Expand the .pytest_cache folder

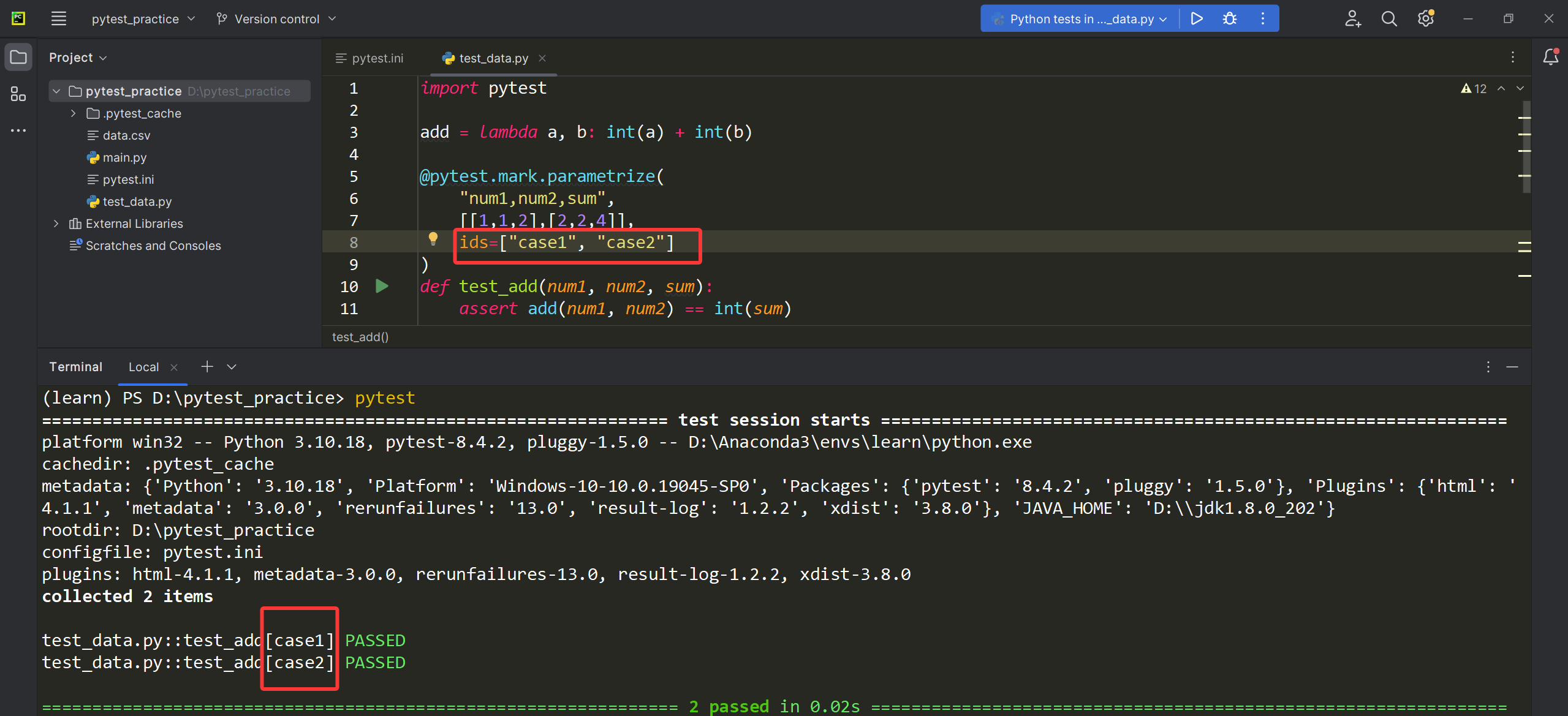[x=73, y=113]
